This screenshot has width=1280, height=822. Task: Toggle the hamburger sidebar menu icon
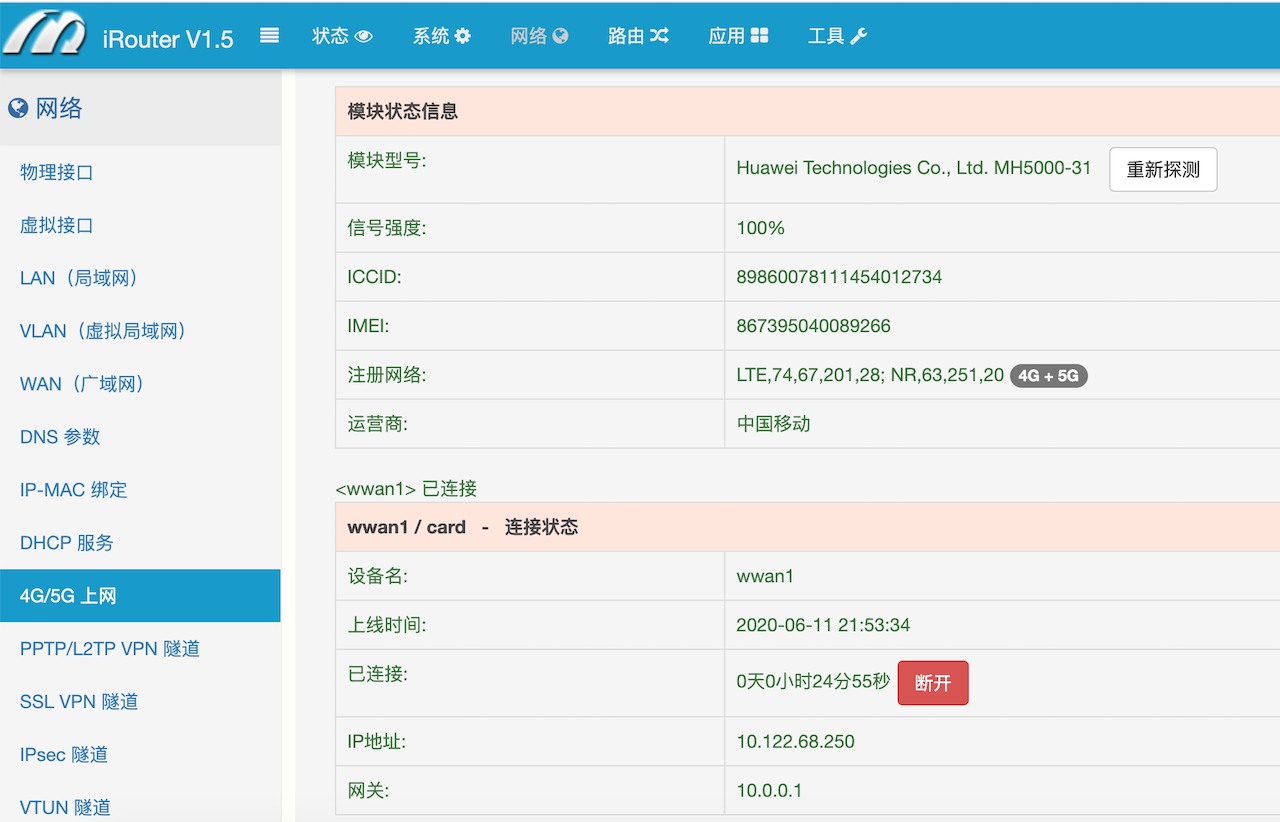coord(269,36)
